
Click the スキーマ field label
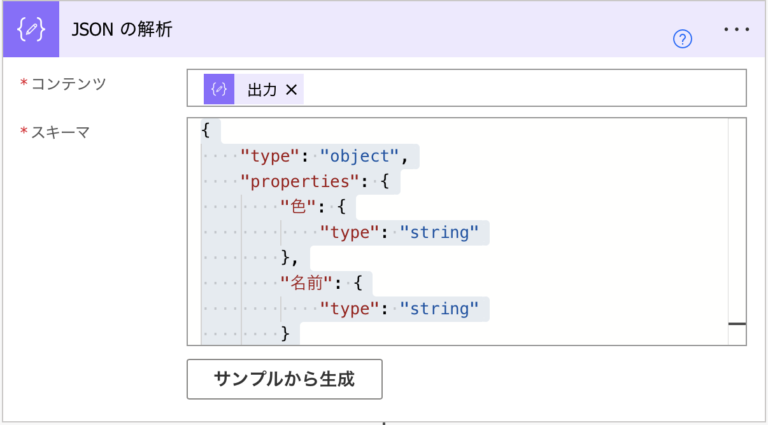(x=61, y=132)
